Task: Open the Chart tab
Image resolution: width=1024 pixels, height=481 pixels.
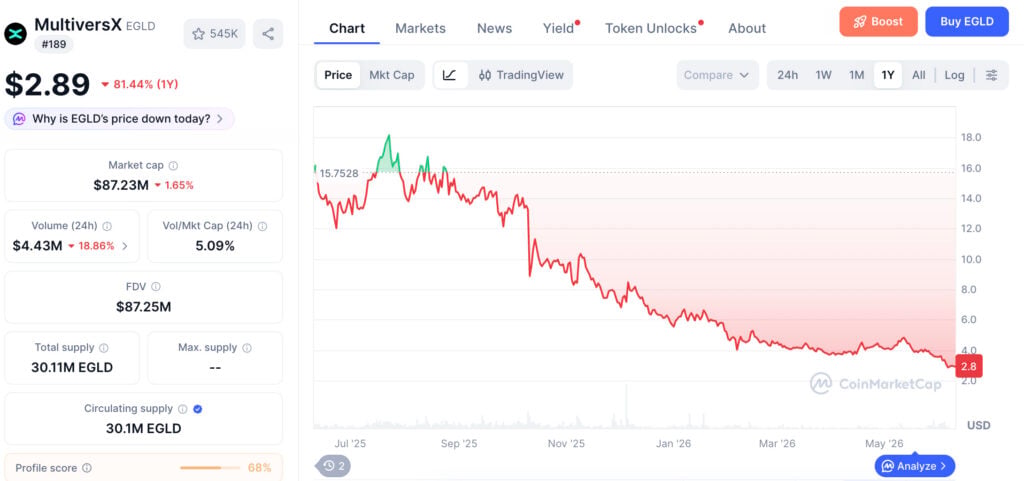Action: 347,29
